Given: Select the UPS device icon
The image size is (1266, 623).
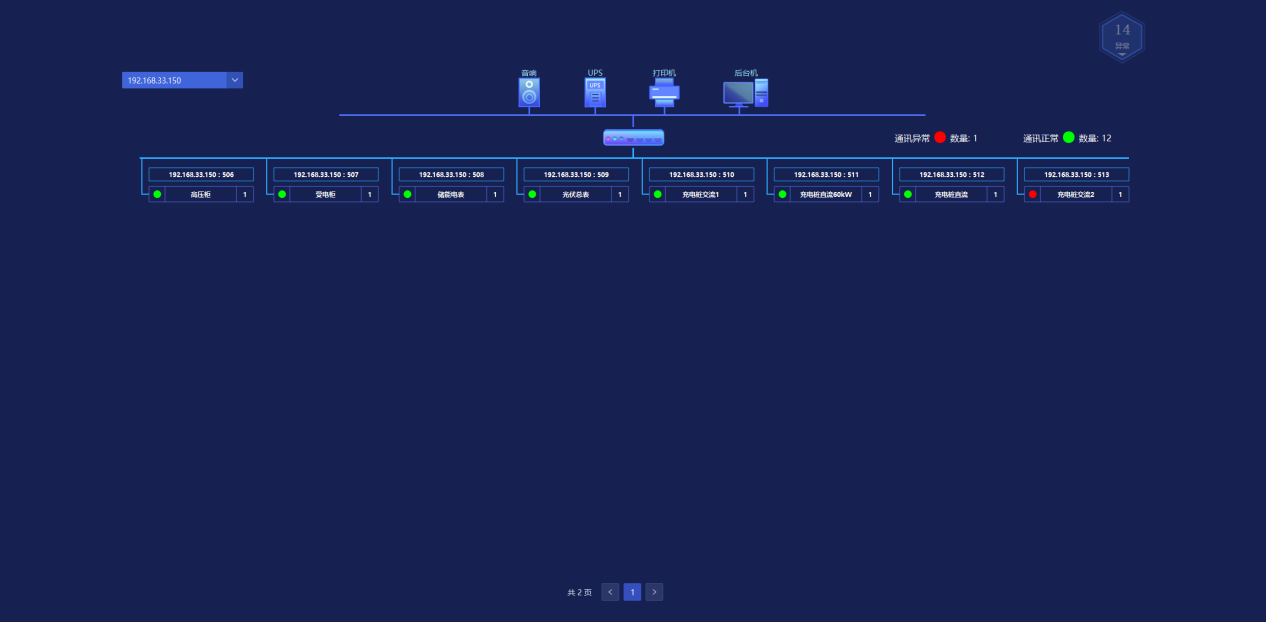Looking at the screenshot, I should (595, 92).
